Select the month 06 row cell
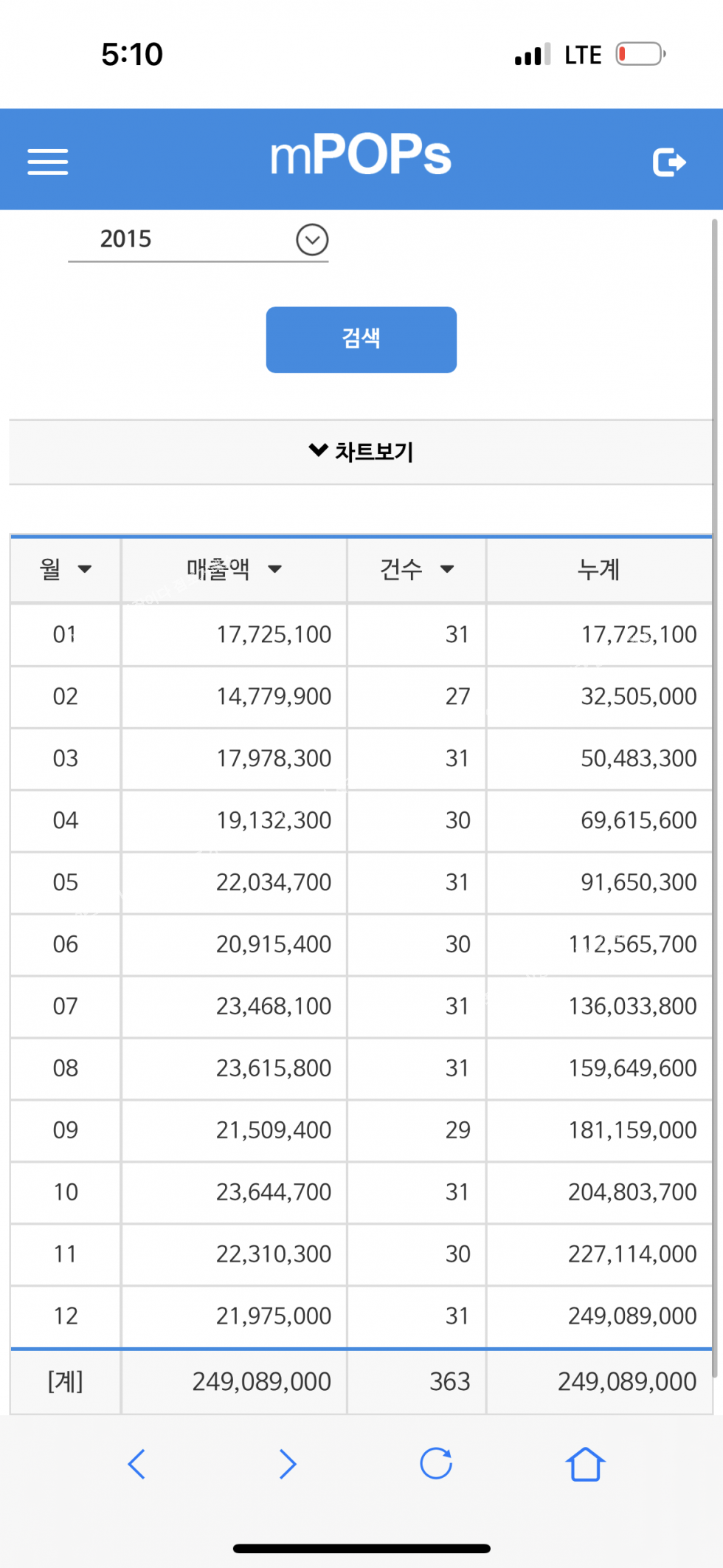723x1568 pixels. click(66, 944)
